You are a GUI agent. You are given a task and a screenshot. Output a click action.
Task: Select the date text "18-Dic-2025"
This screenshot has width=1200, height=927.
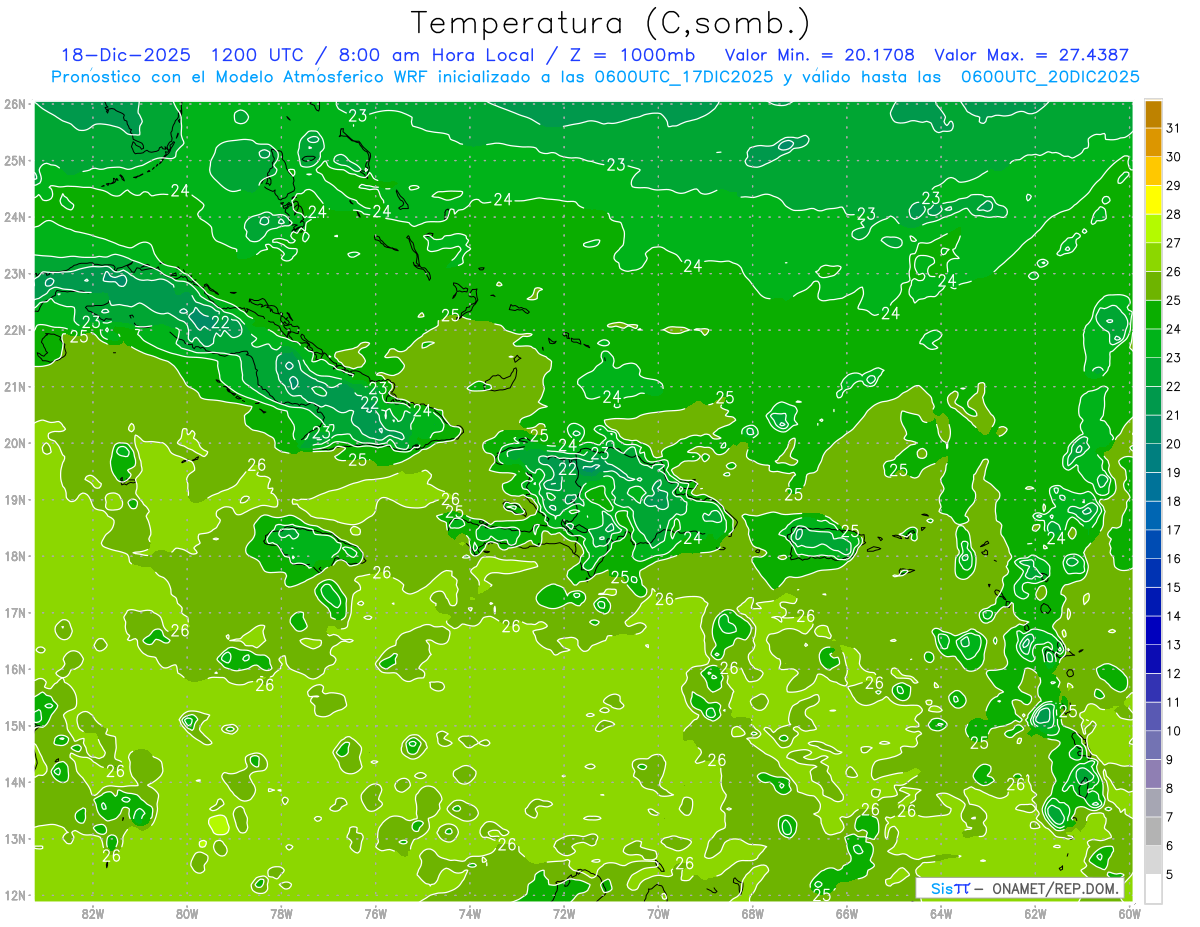[127, 55]
